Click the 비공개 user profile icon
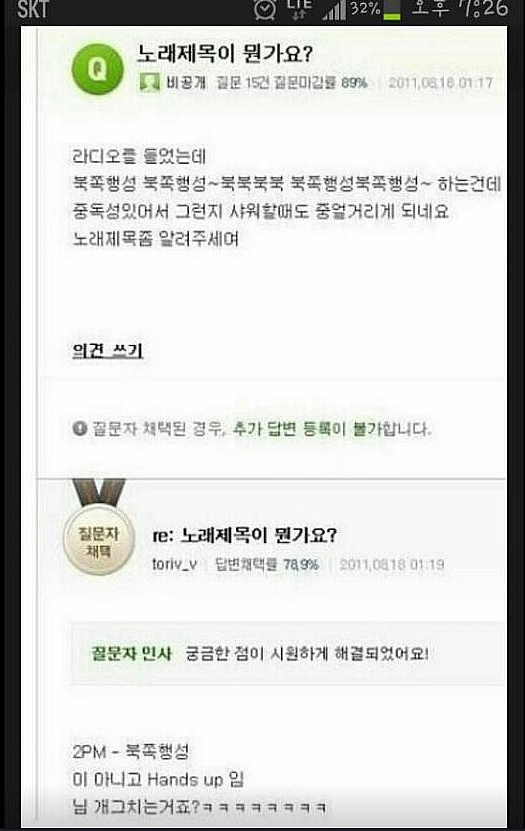 [149, 82]
